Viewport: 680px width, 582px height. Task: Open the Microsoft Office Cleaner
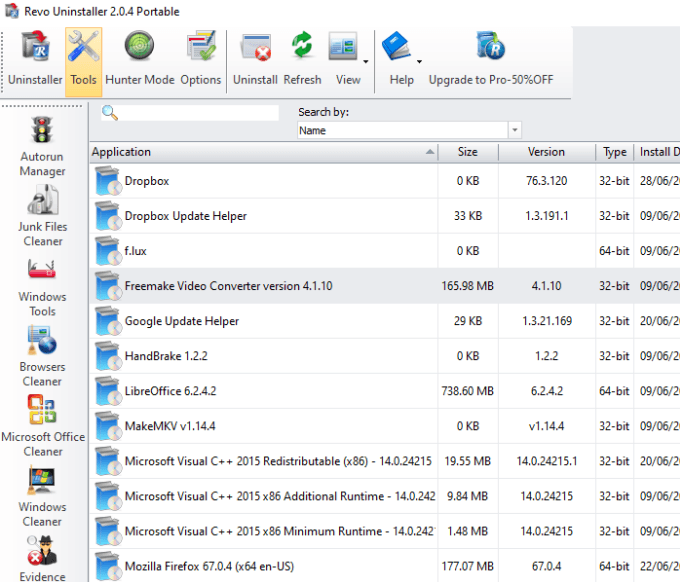pyautogui.click(x=42, y=426)
